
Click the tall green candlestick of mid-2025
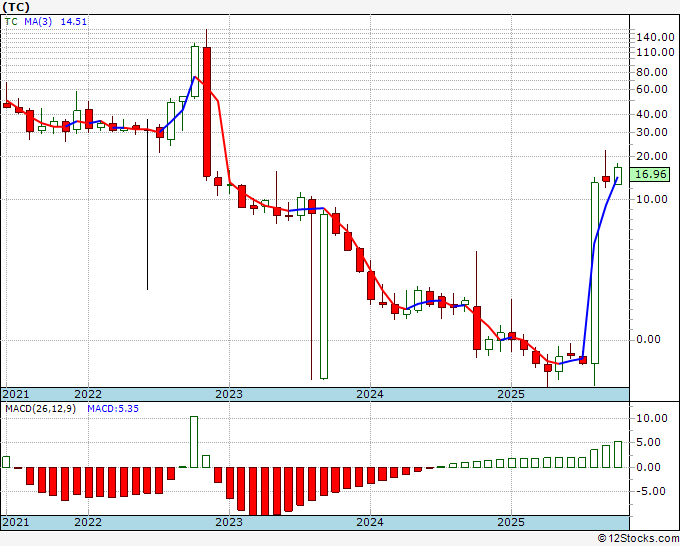[595, 273]
